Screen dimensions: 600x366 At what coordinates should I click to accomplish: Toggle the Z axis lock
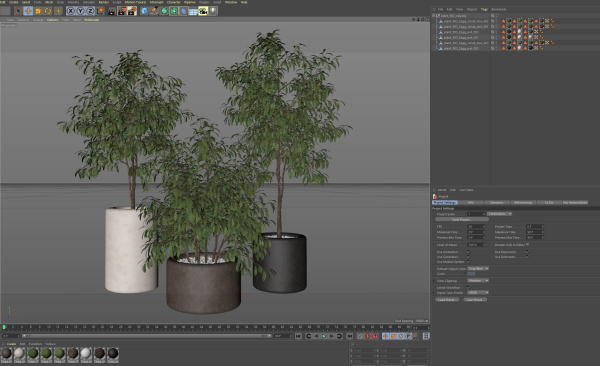tap(90, 11)
